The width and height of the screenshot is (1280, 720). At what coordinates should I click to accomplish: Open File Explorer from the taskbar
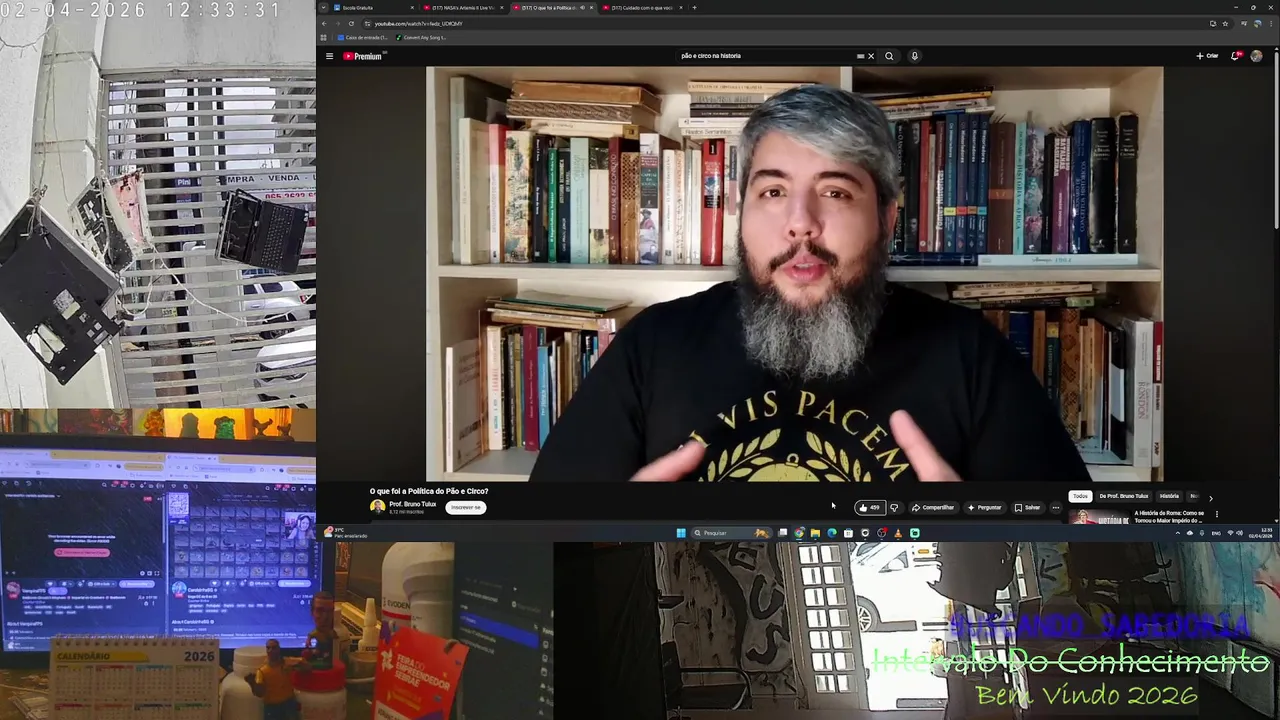coord(815,533)
